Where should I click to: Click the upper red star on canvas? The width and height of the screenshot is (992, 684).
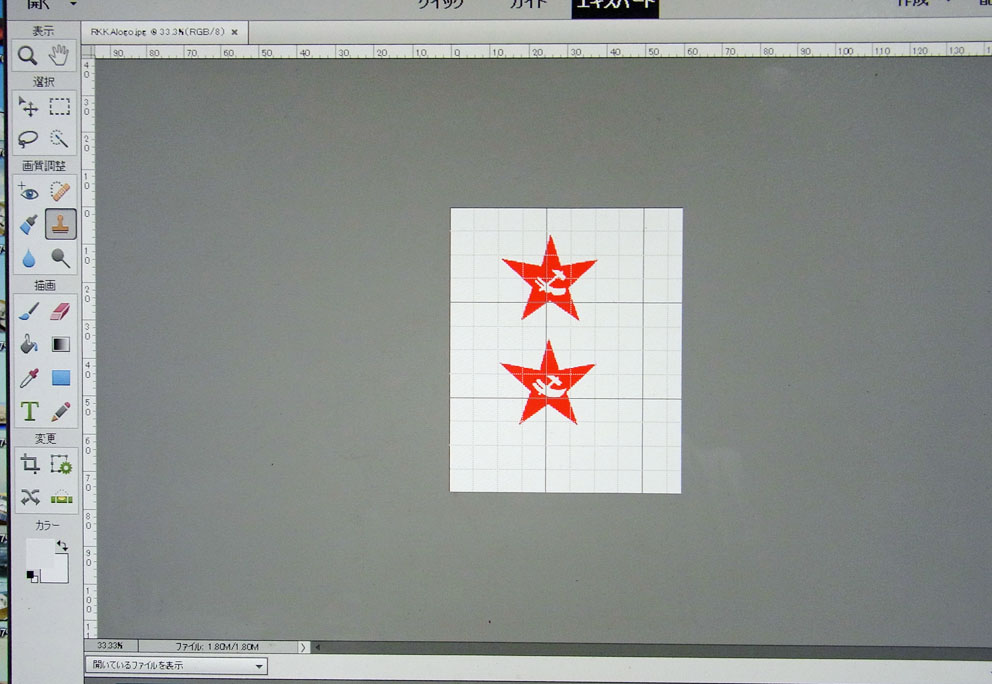(549, 278)
